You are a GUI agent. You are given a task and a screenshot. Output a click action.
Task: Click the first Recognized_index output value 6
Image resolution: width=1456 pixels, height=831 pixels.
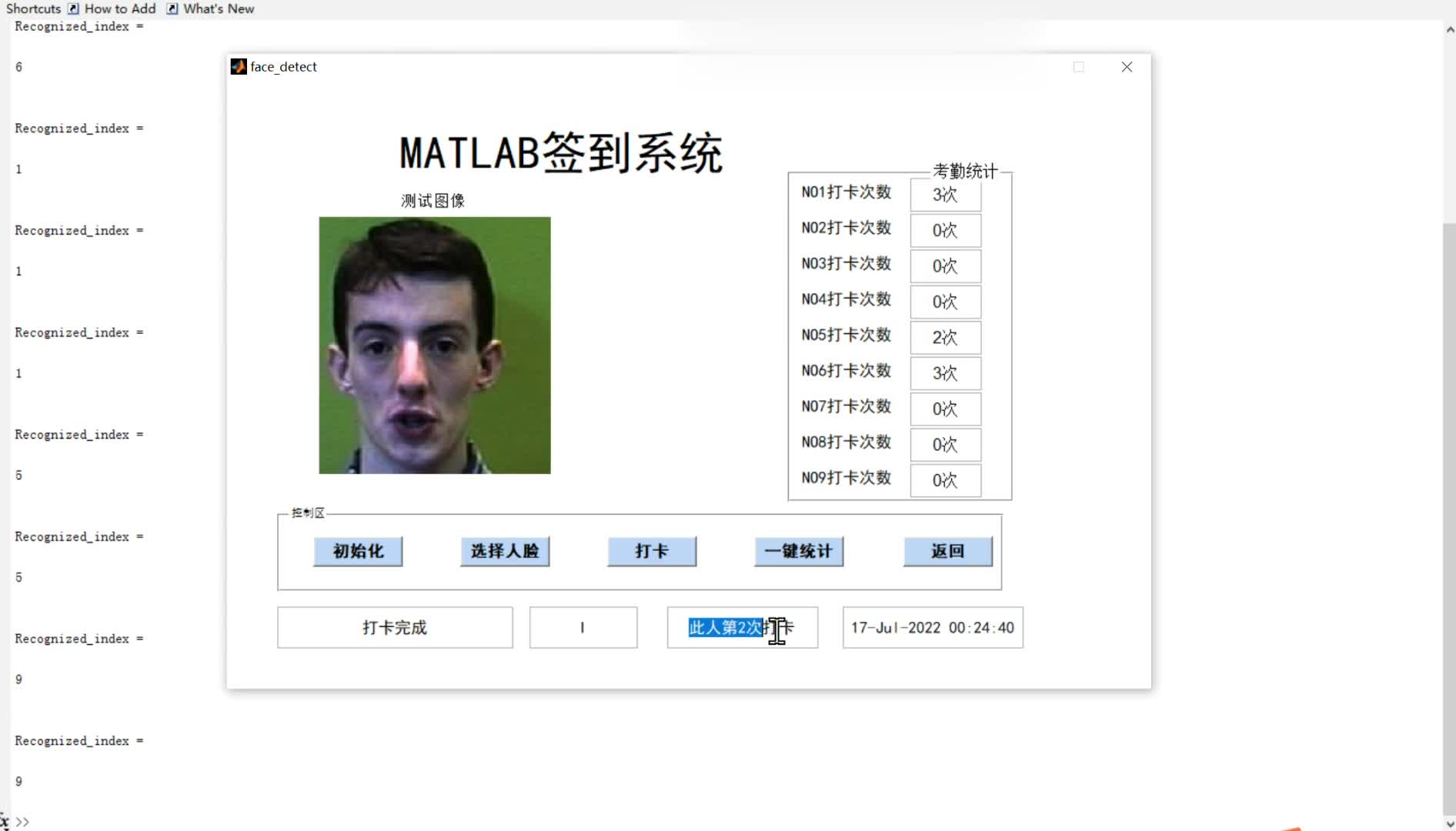point(19,67)
